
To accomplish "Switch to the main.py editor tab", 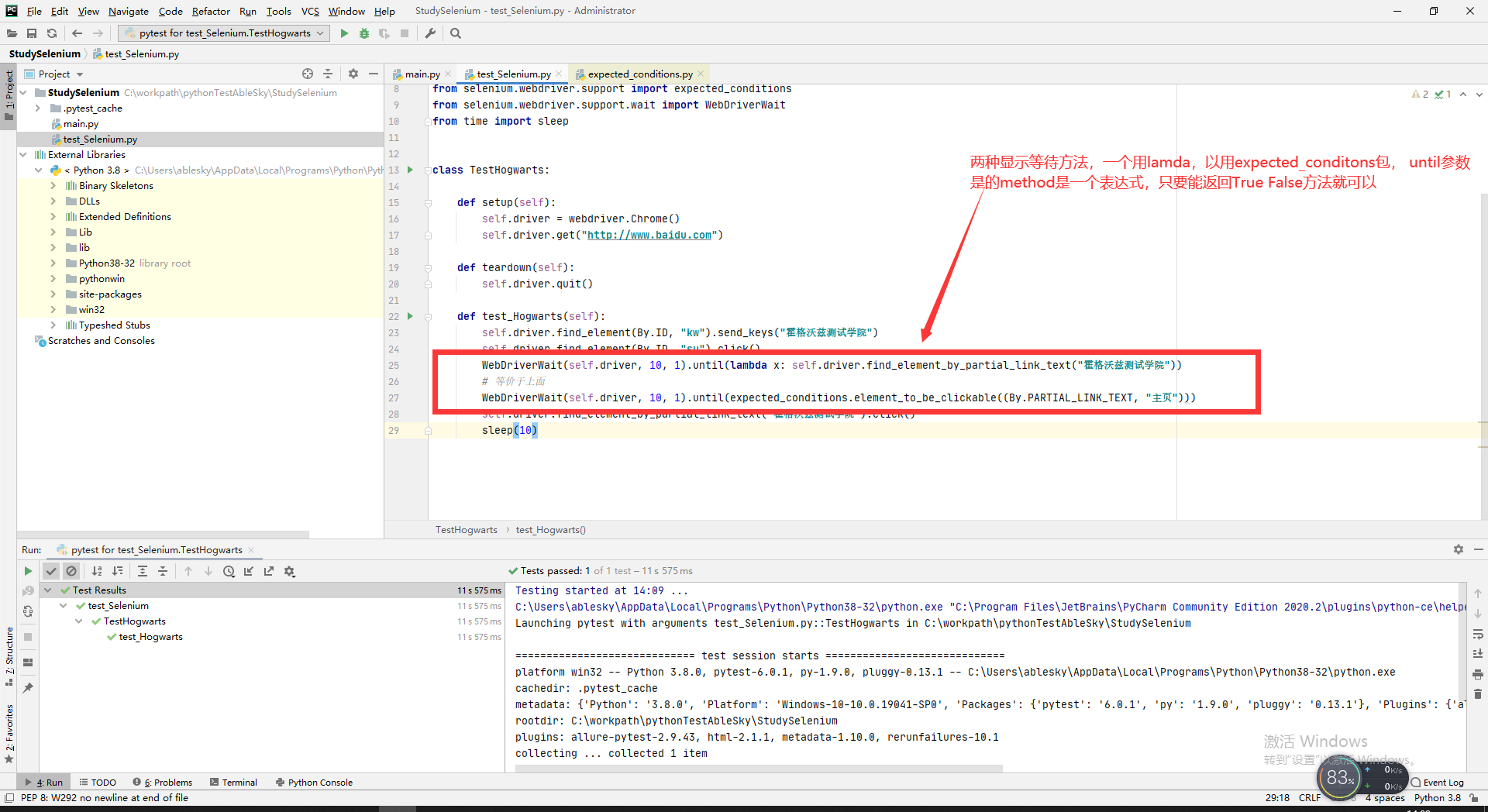I will coord(422,74).
